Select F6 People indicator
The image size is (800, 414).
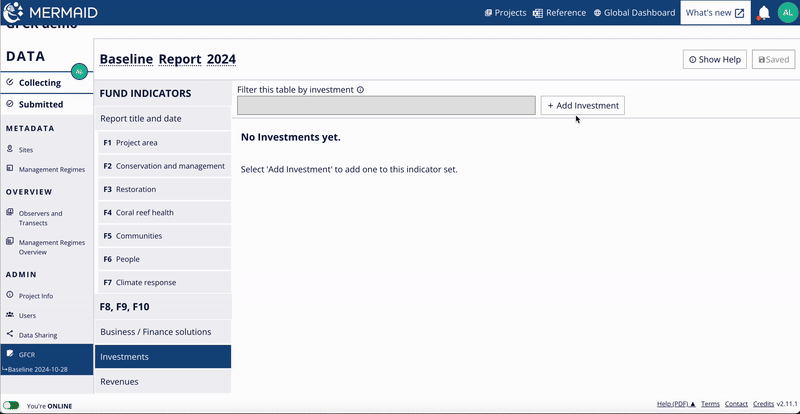pyautogui.click(x=164, y=259)
